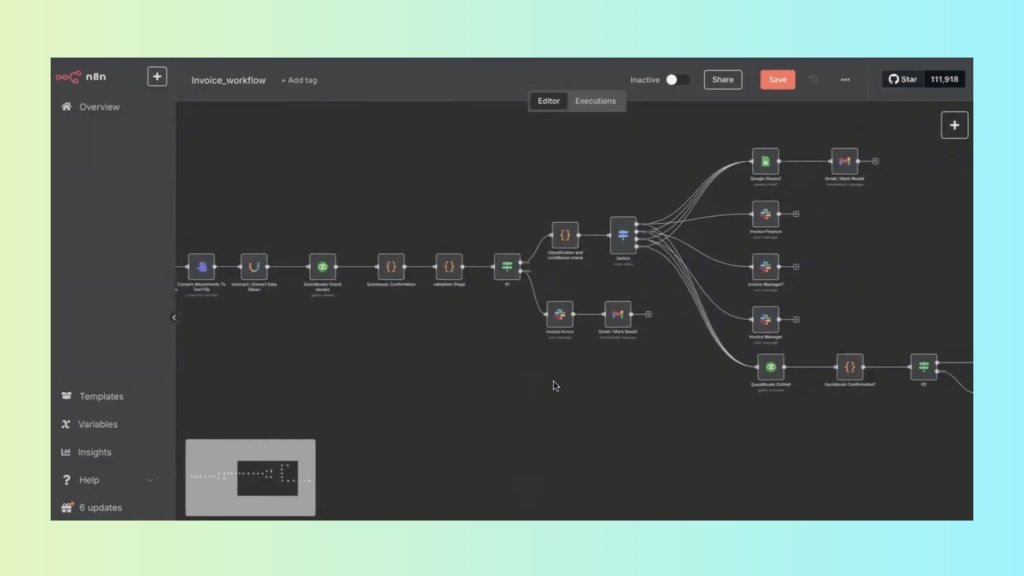Screen dimensions: 1024x576
Task: Select the Unstract Extract Data node
Action: coord(254,267)
